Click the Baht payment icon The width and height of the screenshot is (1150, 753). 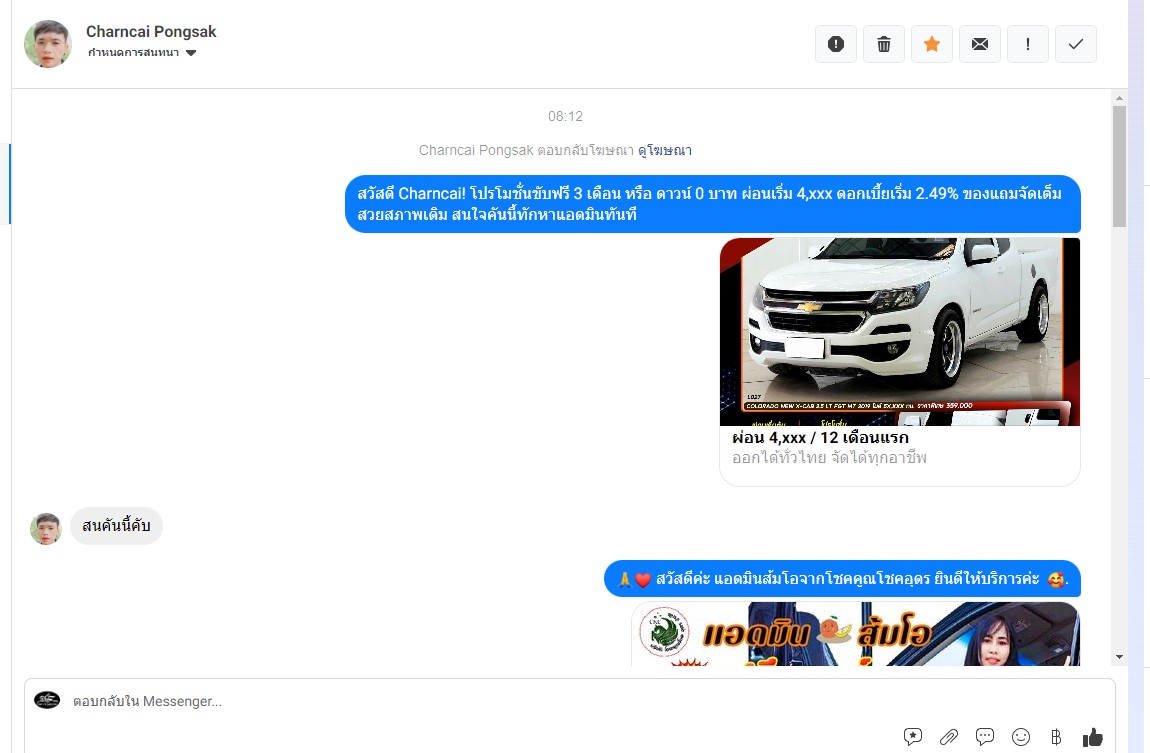(x=1056, y=737)
